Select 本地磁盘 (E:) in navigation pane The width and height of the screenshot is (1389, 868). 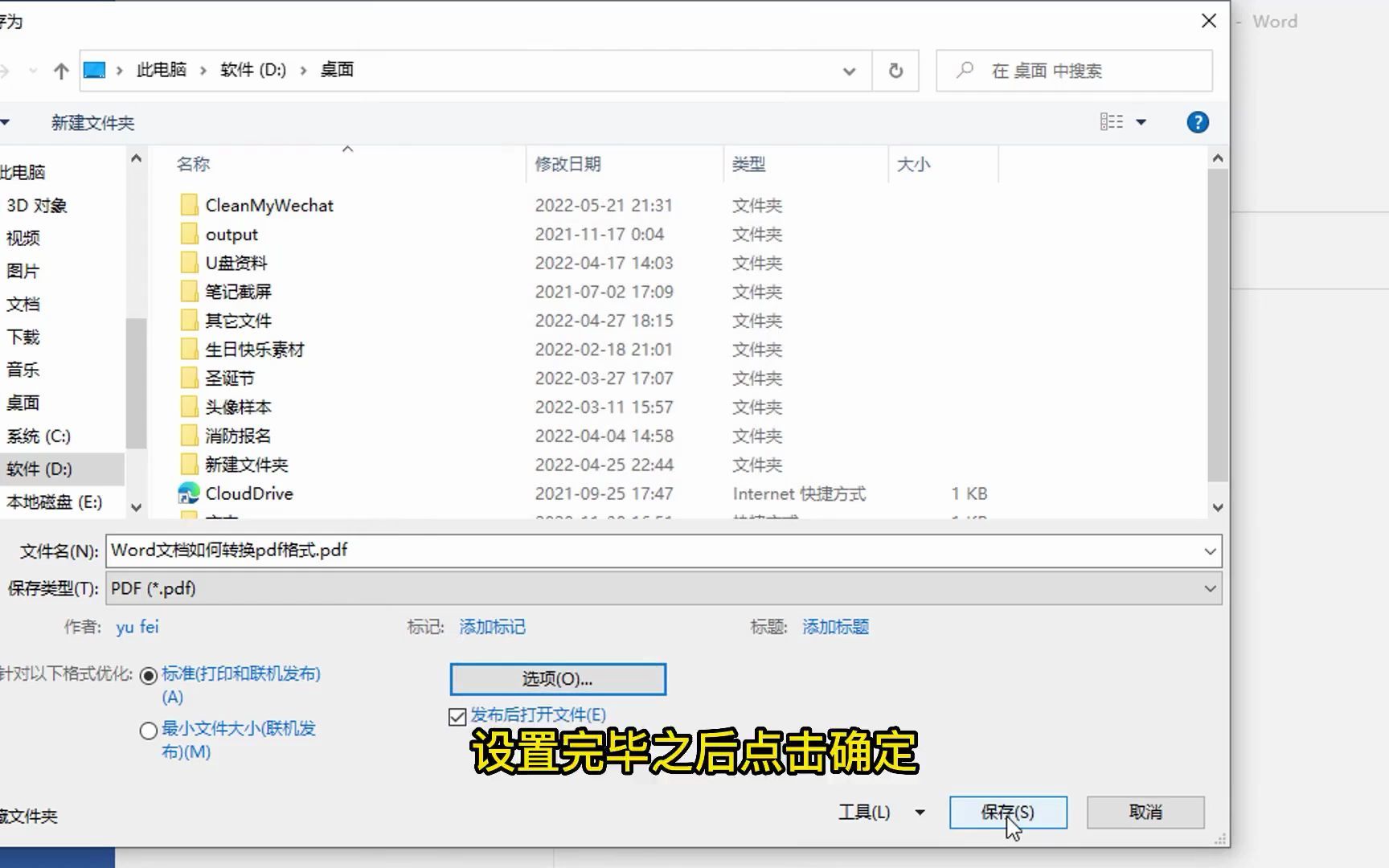[54, 502]
